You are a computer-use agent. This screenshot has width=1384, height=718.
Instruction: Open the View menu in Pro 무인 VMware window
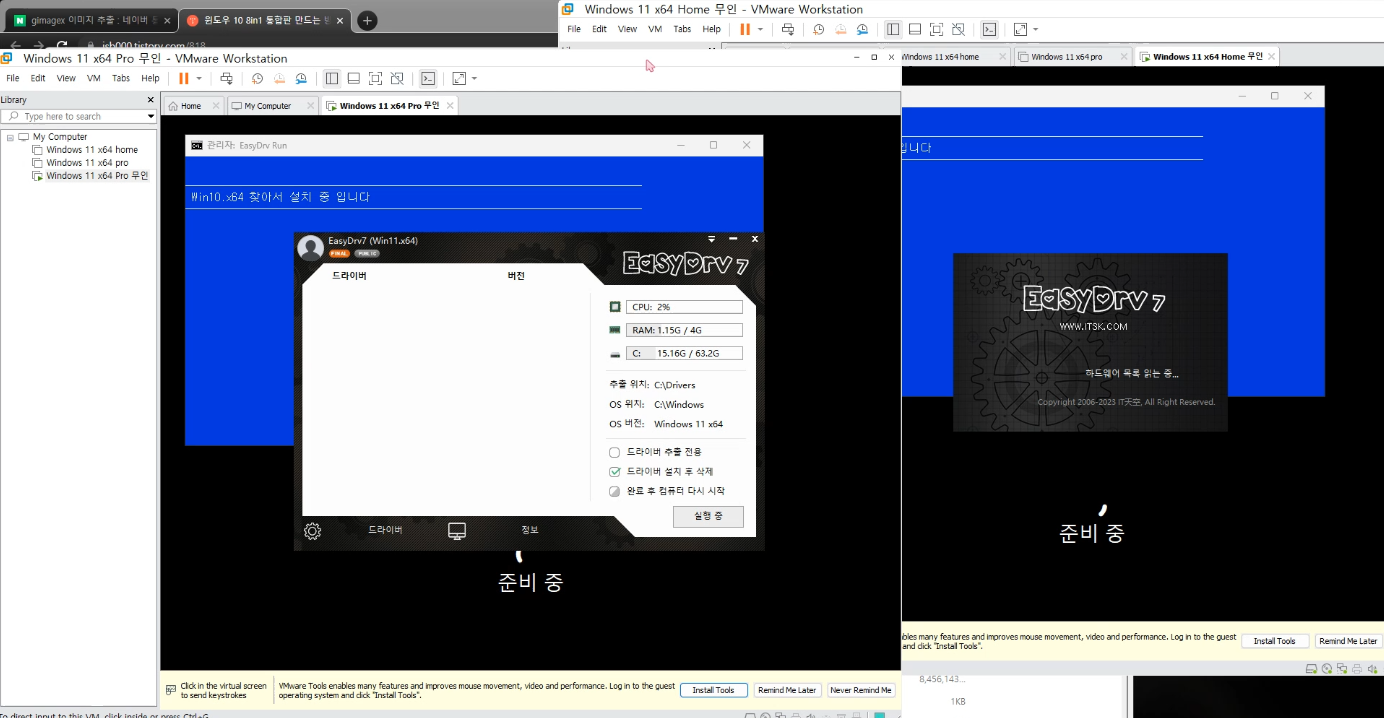pyautogui.click(x=66, y=78)
